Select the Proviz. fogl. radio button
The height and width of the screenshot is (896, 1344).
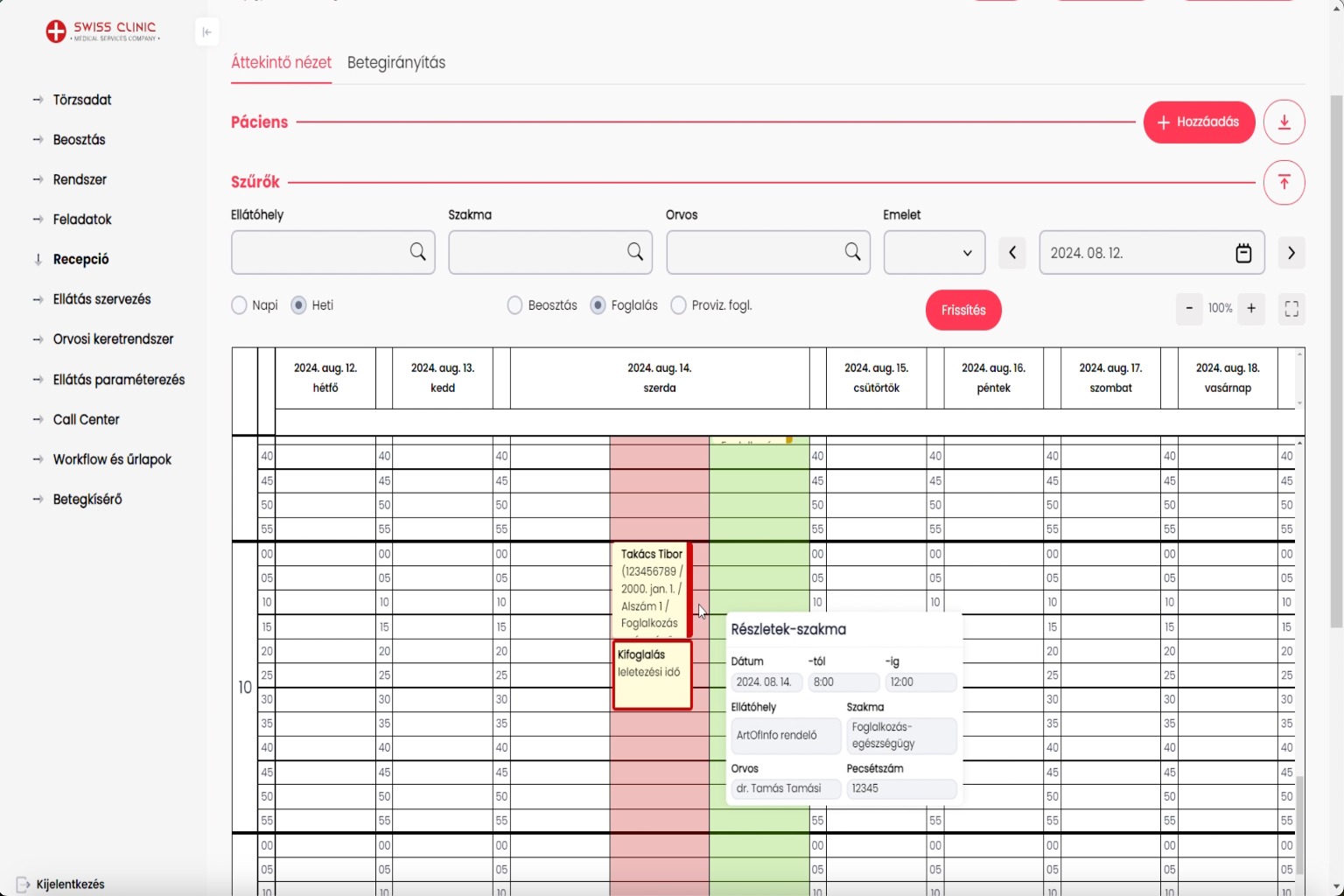(678, 305)
